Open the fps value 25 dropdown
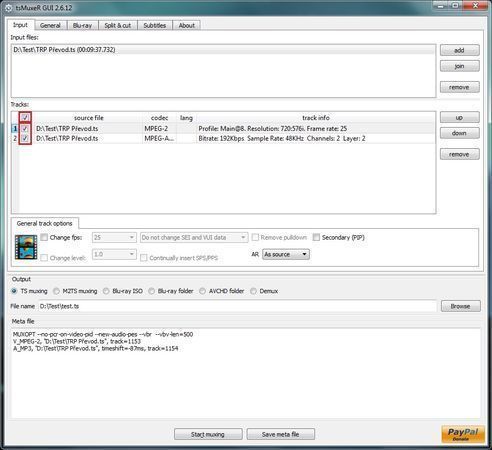Viewport: 492px width, 450px height. click(114, 237)
